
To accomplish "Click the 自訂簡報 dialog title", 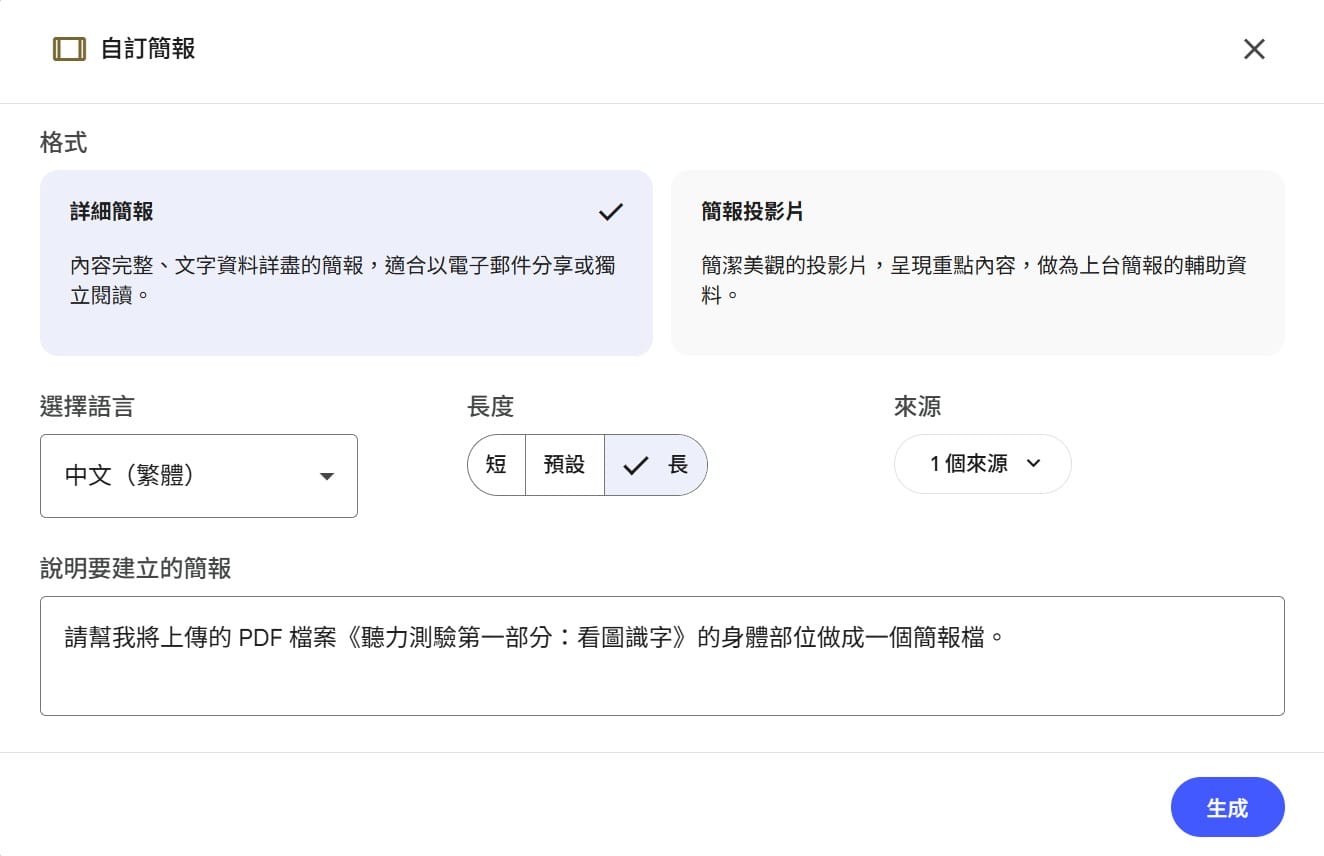I will [x=148, y=49].
